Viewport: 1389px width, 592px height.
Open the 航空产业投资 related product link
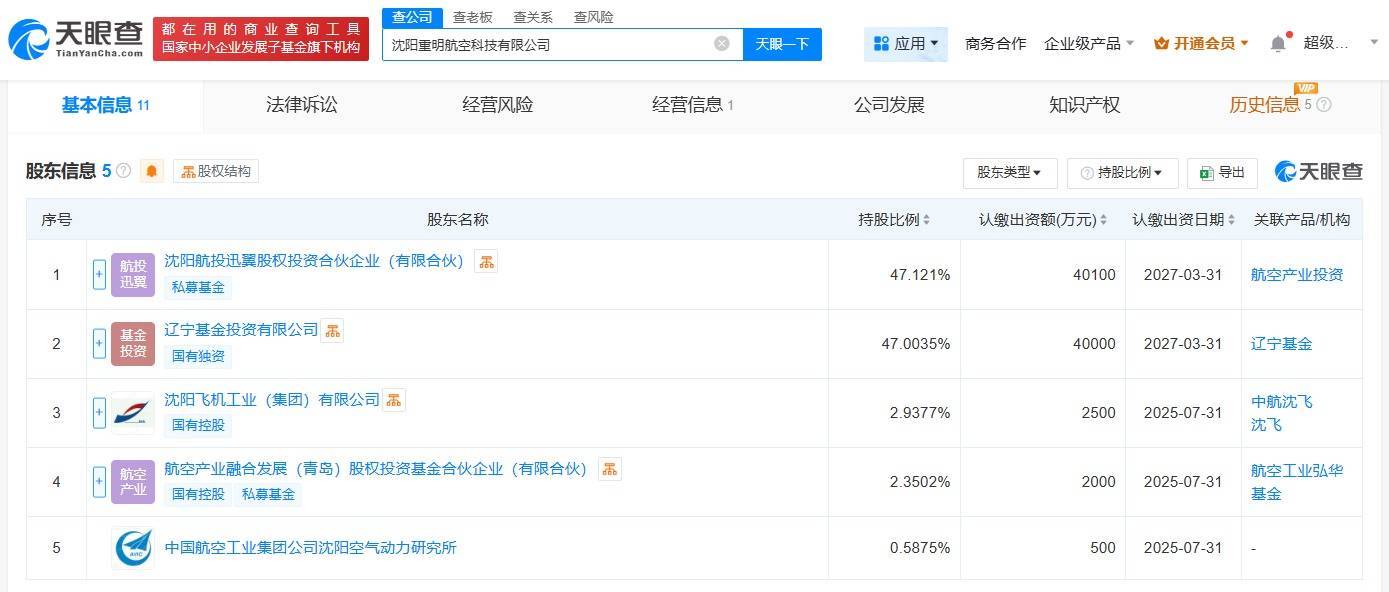(x=1297, y=274)
